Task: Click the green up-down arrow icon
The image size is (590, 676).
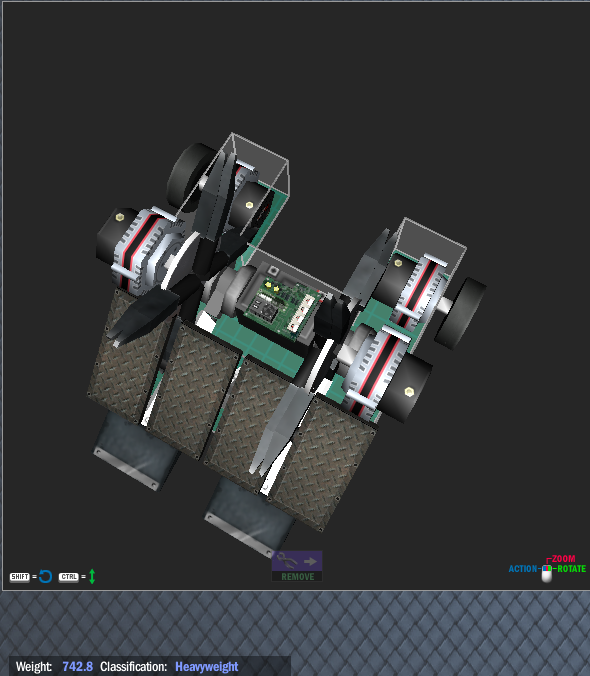Action: 92,576
